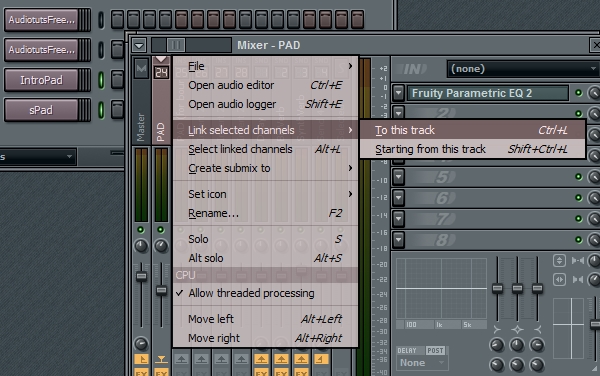Screen dimensions: 600x376
Task: Click the first step button in IntroPad row
Action: point(117,80)
